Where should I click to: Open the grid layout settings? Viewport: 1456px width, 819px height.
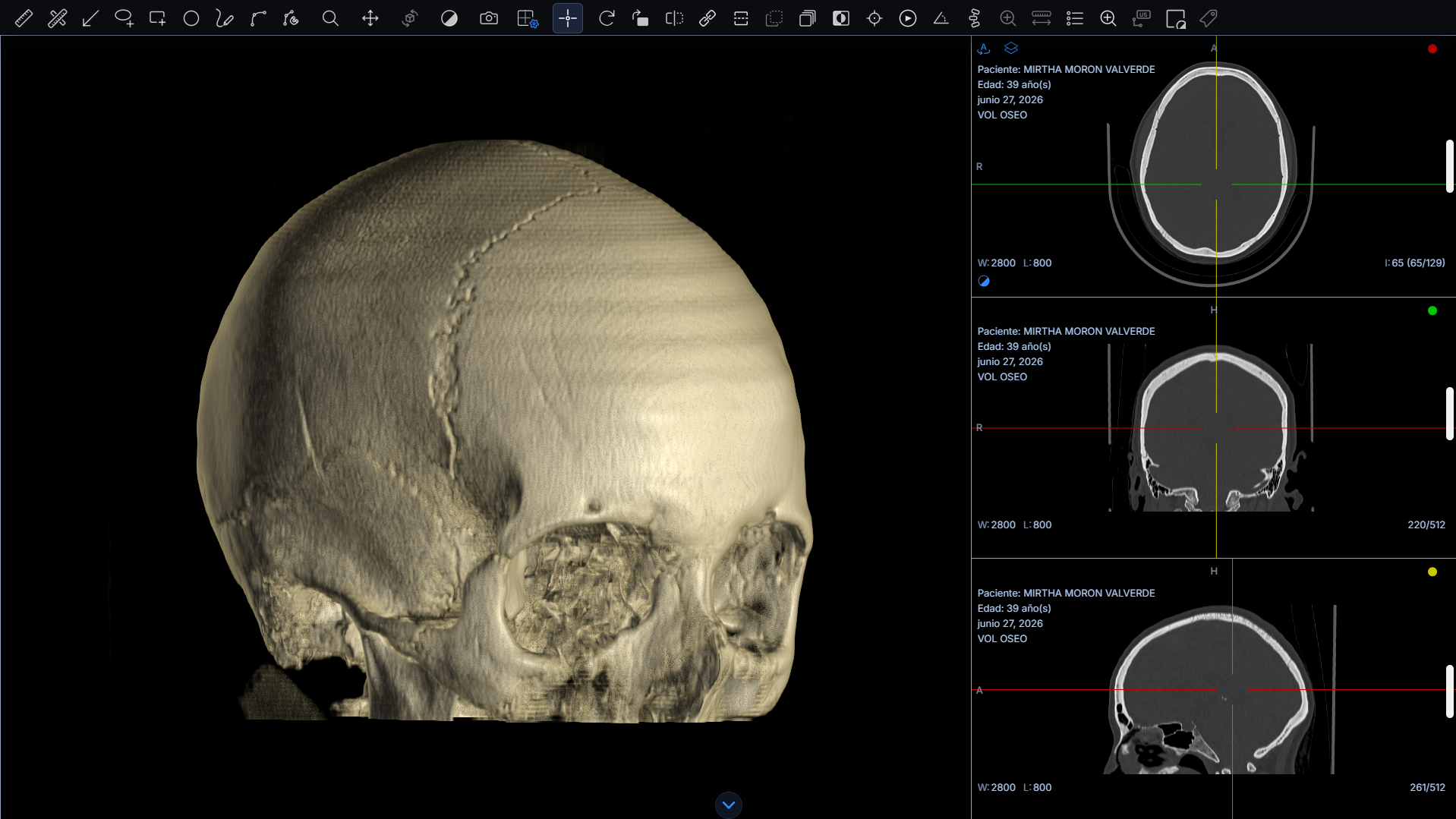tap(528, 18)
